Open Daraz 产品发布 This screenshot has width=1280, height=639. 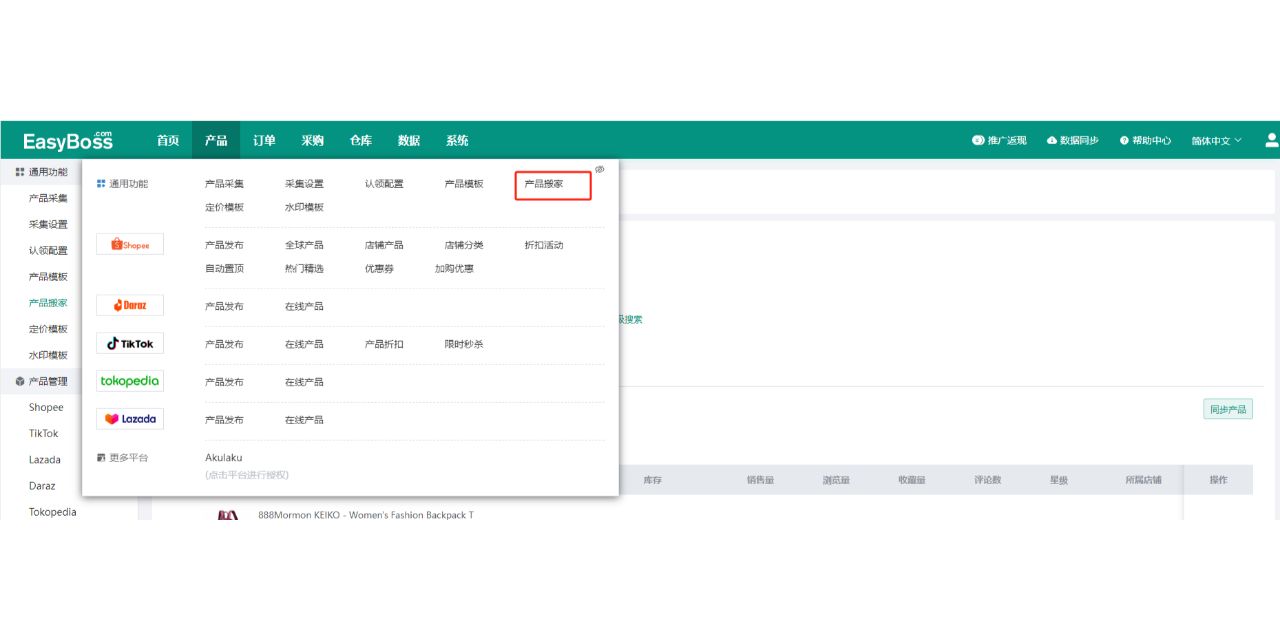click(x=224, y=306)
